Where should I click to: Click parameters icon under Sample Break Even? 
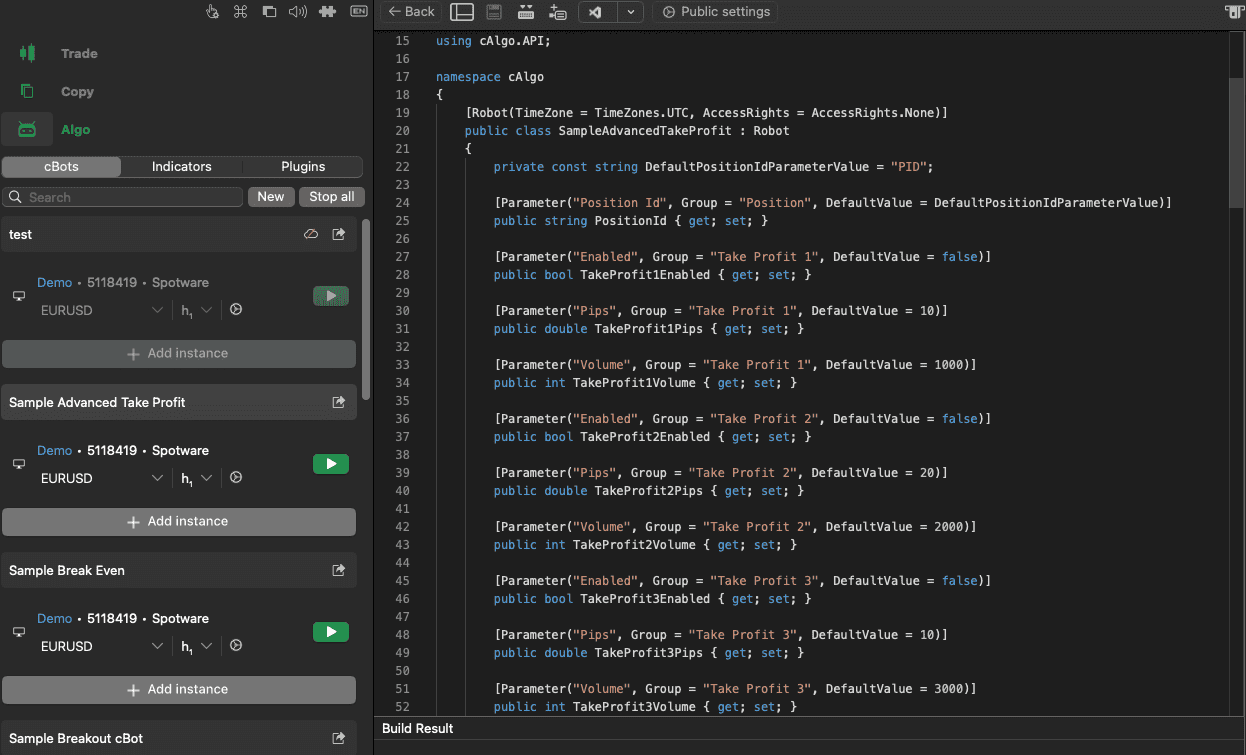point(236,646)
